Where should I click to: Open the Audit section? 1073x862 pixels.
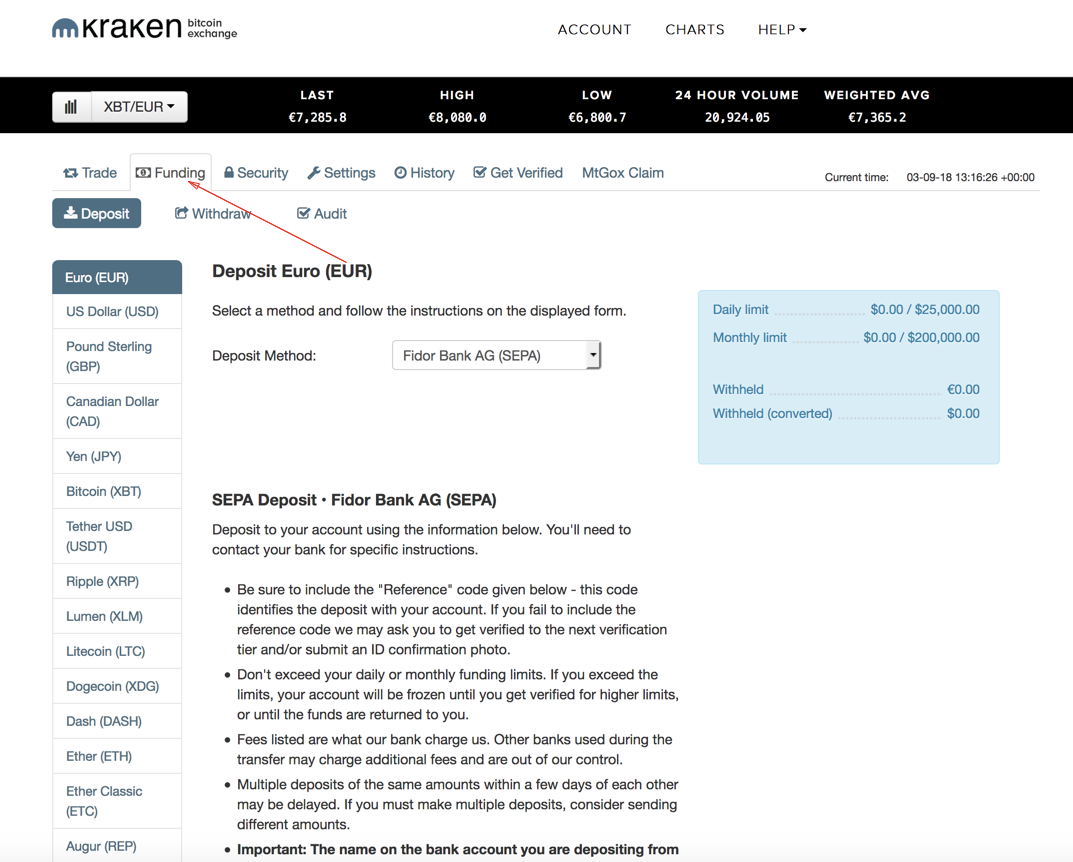tap(322, 213)
